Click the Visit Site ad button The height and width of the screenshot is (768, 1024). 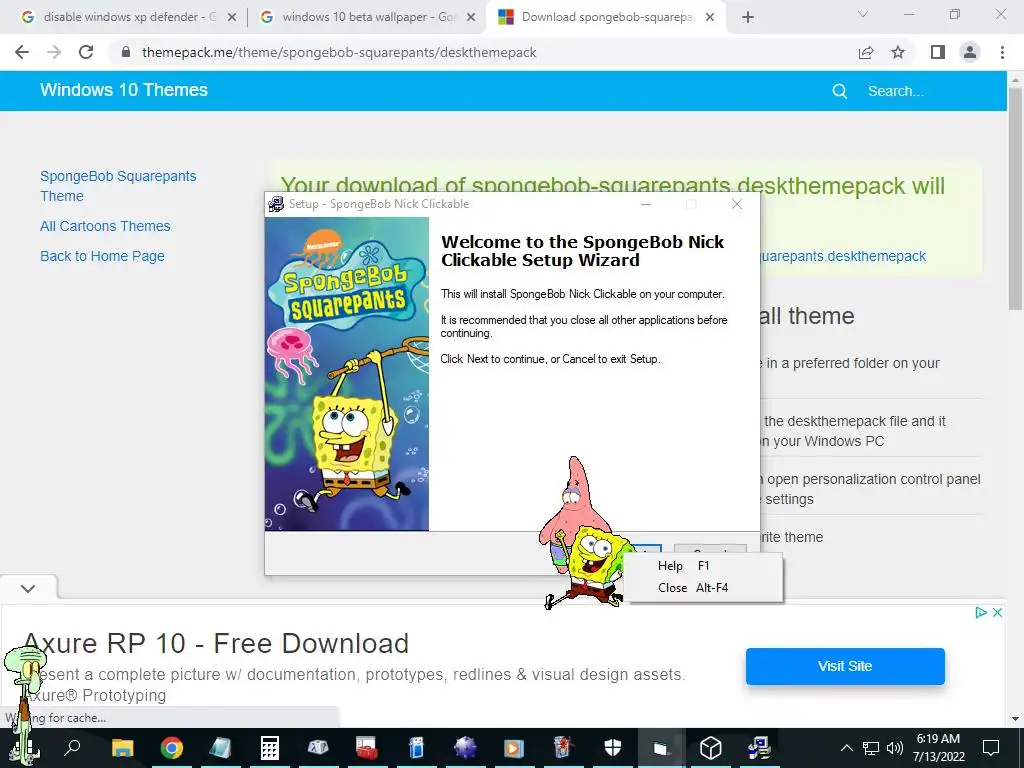tap(845, 666)
